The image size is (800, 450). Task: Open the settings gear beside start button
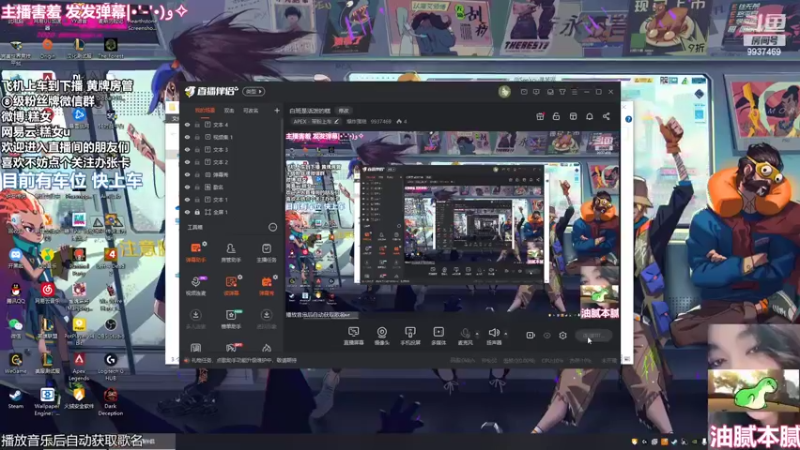tap(563, 335)
